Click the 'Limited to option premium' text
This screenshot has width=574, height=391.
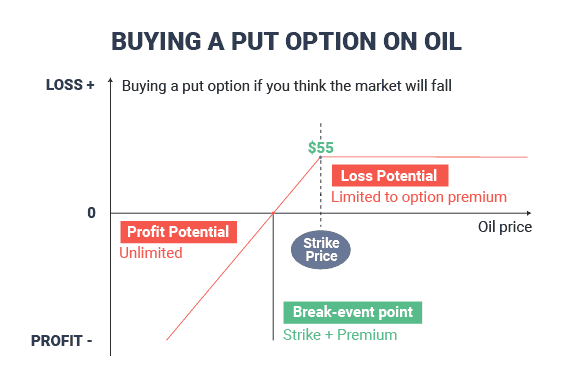[419, 197]
